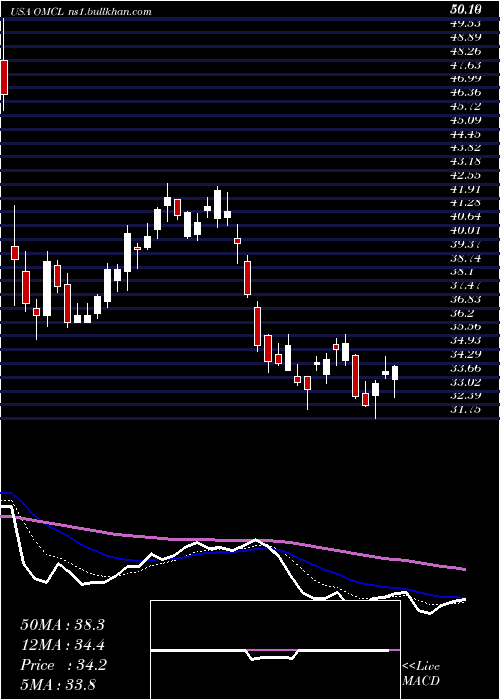
Task: Click the 33.02 price axis label
Action: (x=465, y=382)
